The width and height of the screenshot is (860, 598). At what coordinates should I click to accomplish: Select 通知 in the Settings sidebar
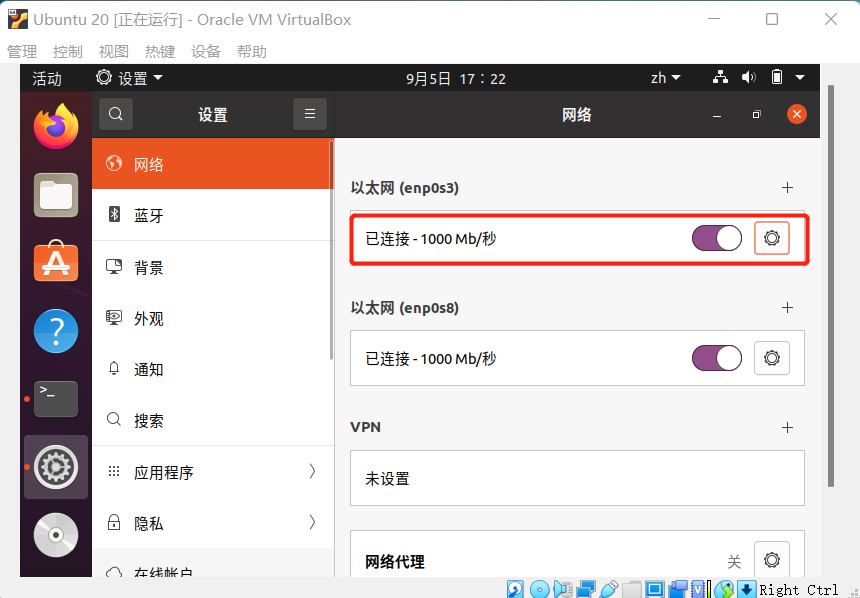click(x=212, y=369)
